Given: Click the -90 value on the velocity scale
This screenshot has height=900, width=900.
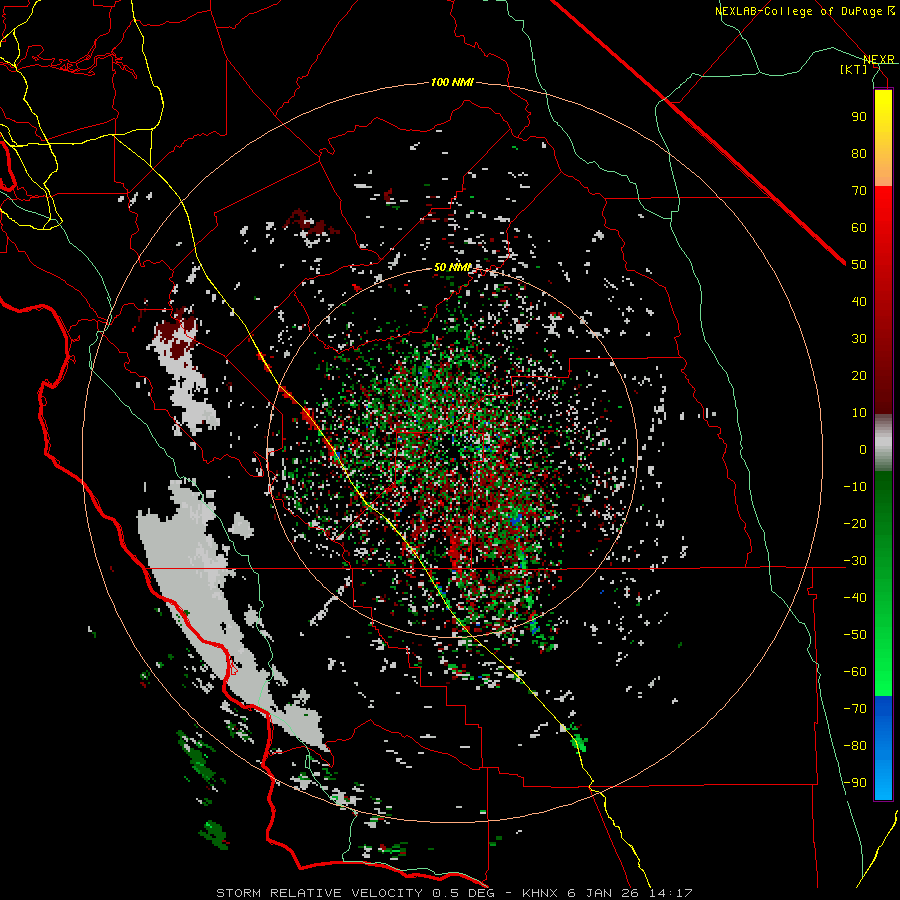Looking at the screenshot, I should 855,783.
